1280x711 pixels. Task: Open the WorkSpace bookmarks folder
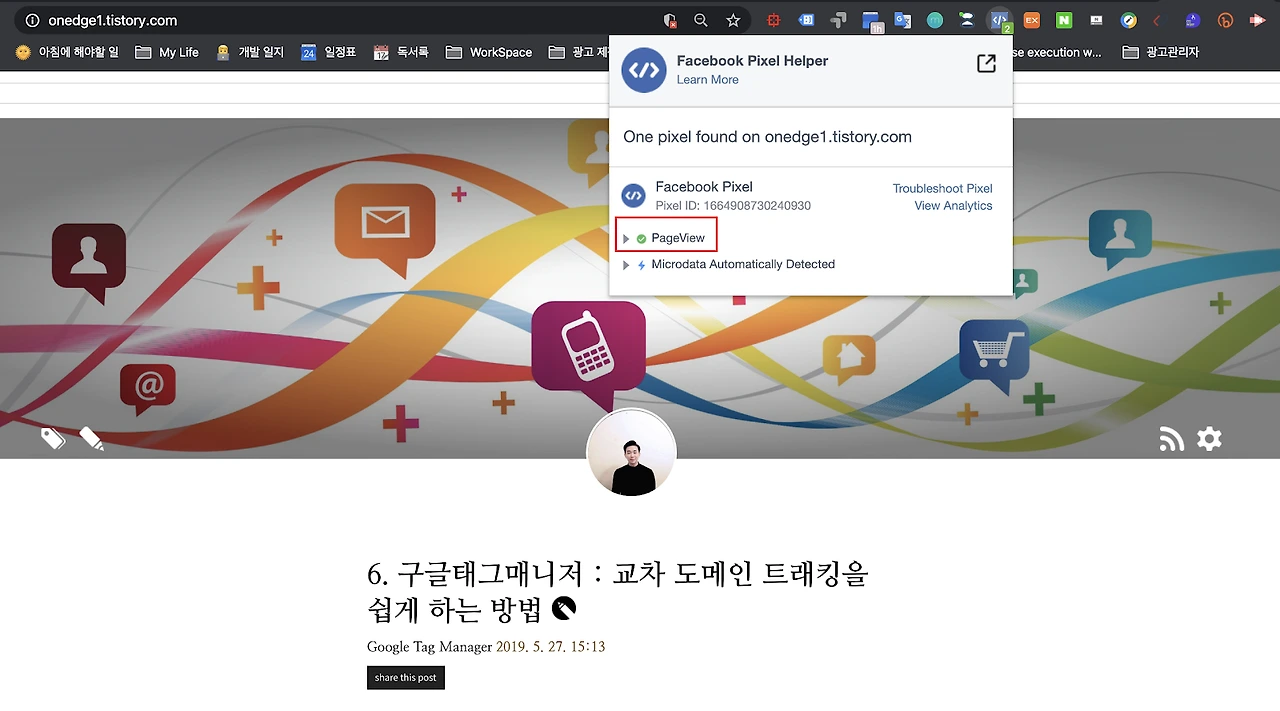pyautogui.click(x=489, y=52)
